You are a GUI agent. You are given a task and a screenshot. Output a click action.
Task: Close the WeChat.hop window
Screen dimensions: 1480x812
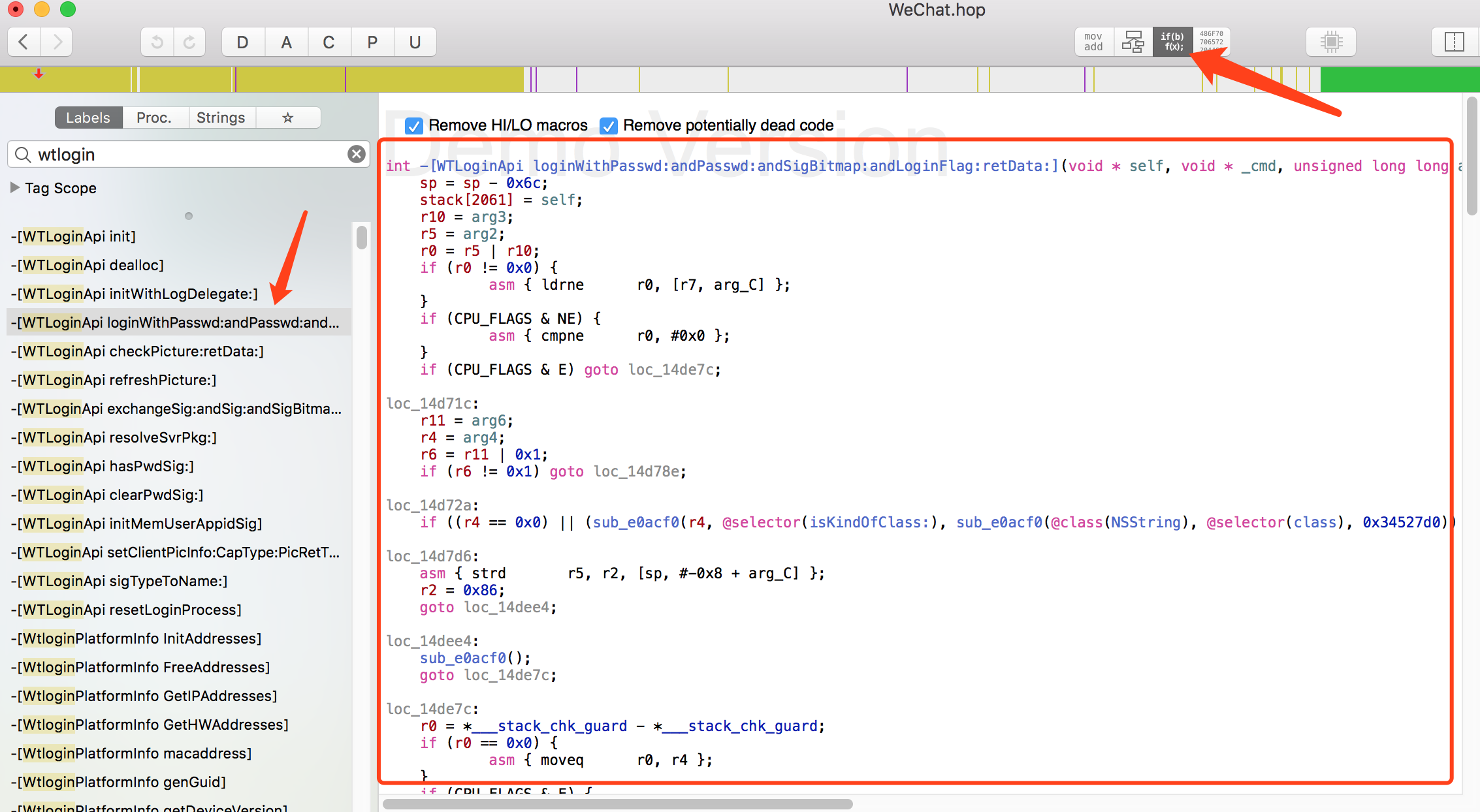pyautogui.click(x=16, y=9)
